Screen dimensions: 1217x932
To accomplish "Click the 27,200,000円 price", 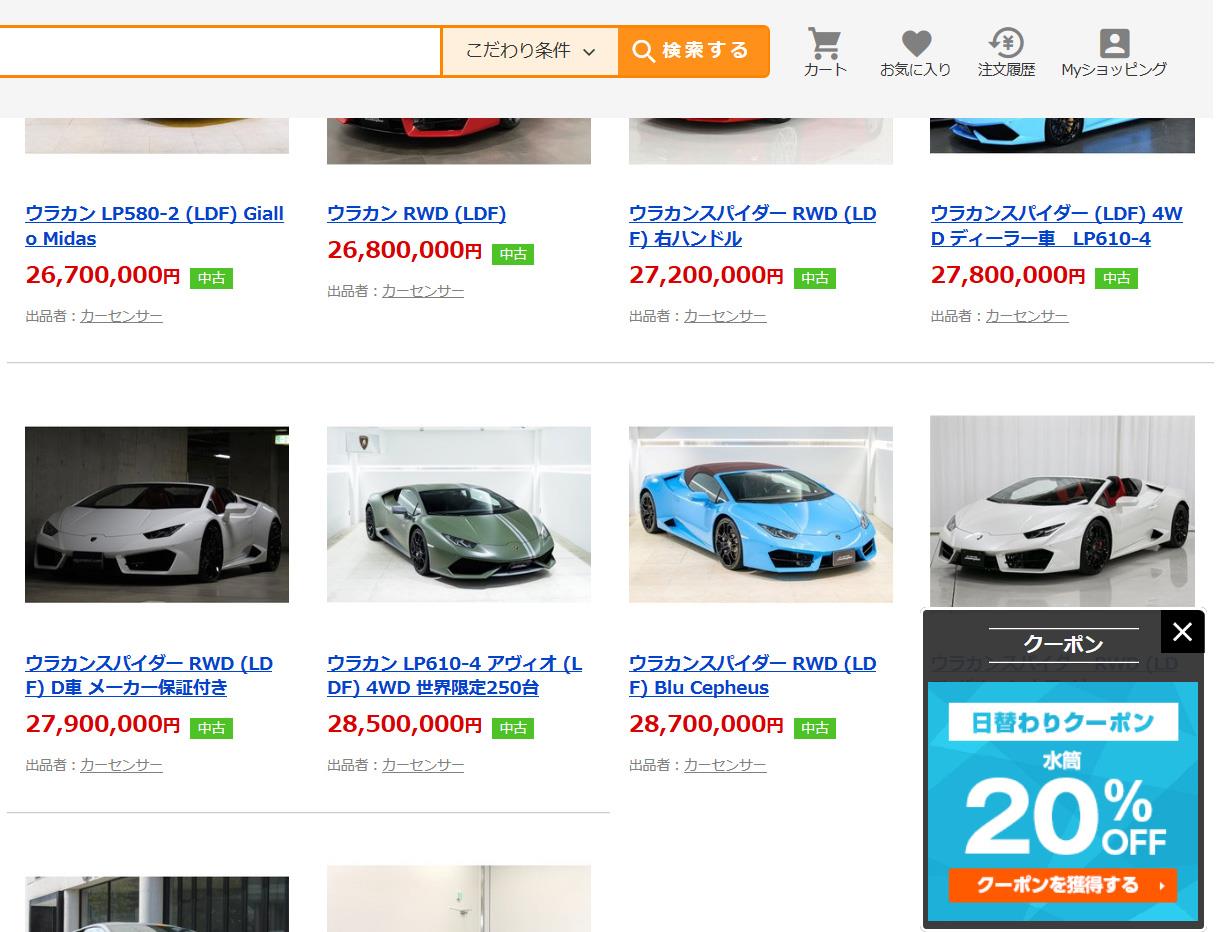I will (707, 275).
